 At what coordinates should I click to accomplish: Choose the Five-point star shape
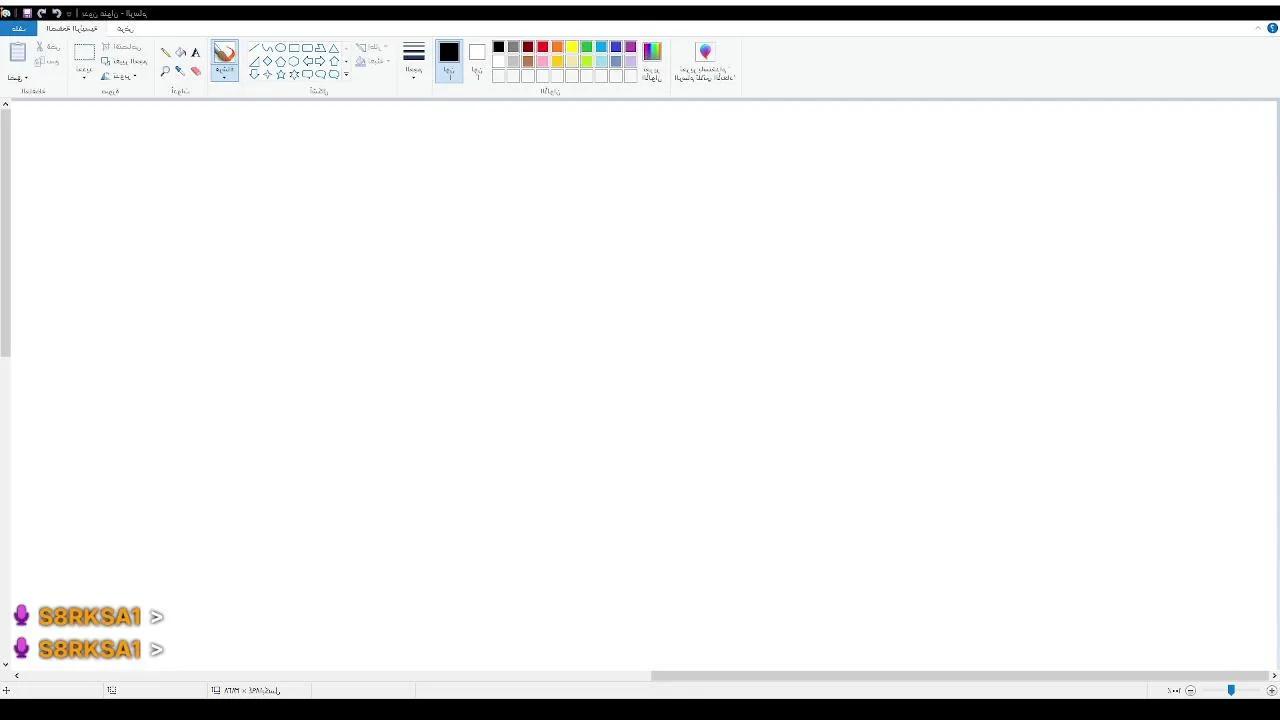pos(280,74)
